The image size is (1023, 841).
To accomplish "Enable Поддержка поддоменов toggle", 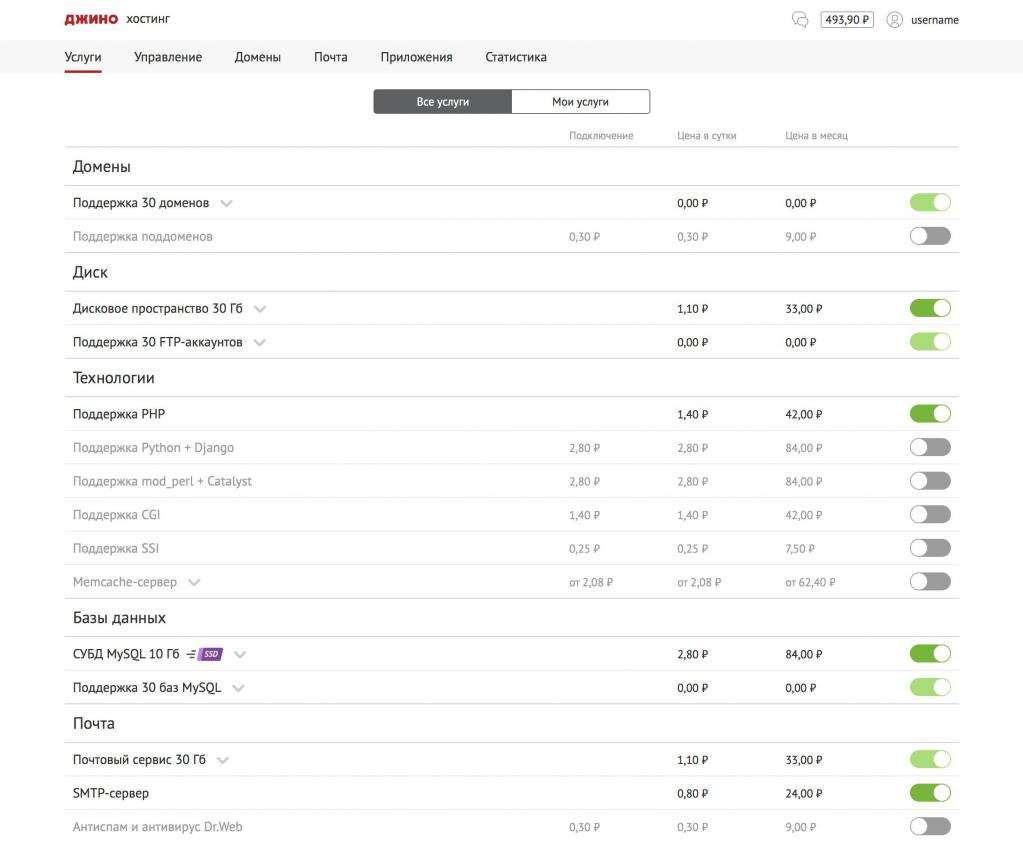I will click(x=929, y=236).
